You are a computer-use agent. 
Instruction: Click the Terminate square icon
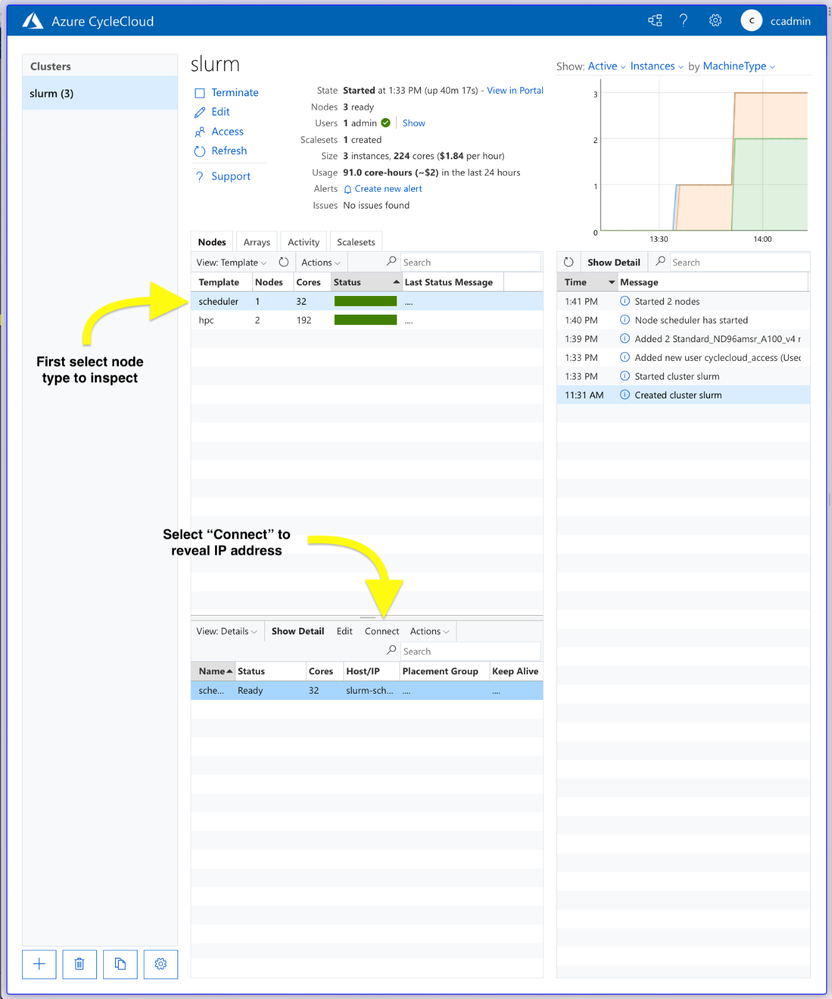[x=200, y=93]
